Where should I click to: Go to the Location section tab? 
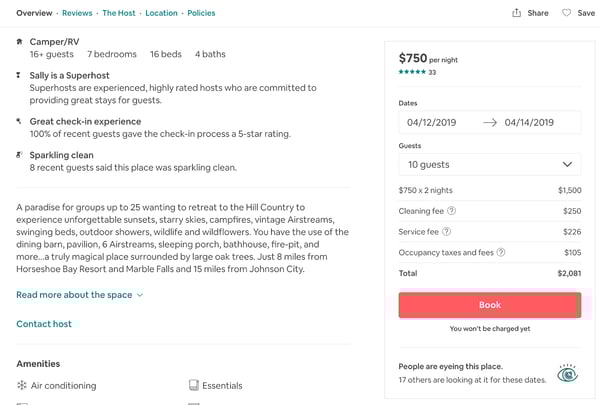point(161,13)
